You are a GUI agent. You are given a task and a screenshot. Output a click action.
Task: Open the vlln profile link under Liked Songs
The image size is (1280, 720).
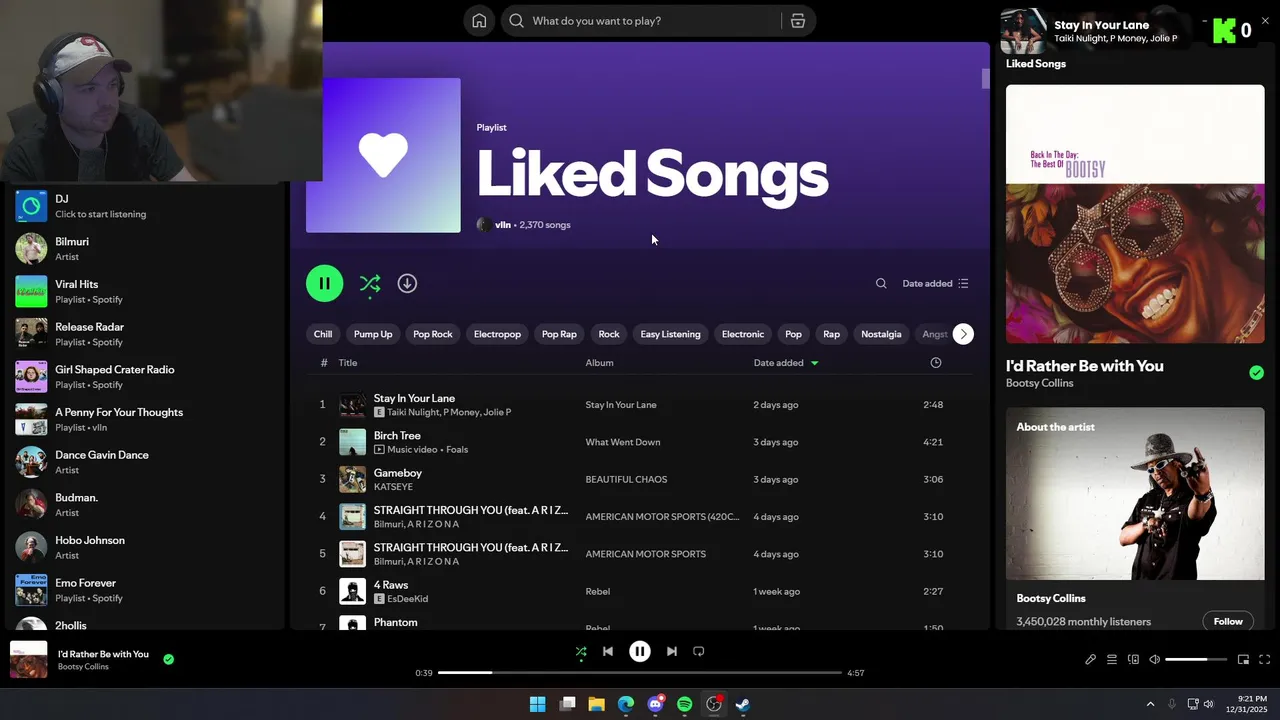[x=503, y=225]
